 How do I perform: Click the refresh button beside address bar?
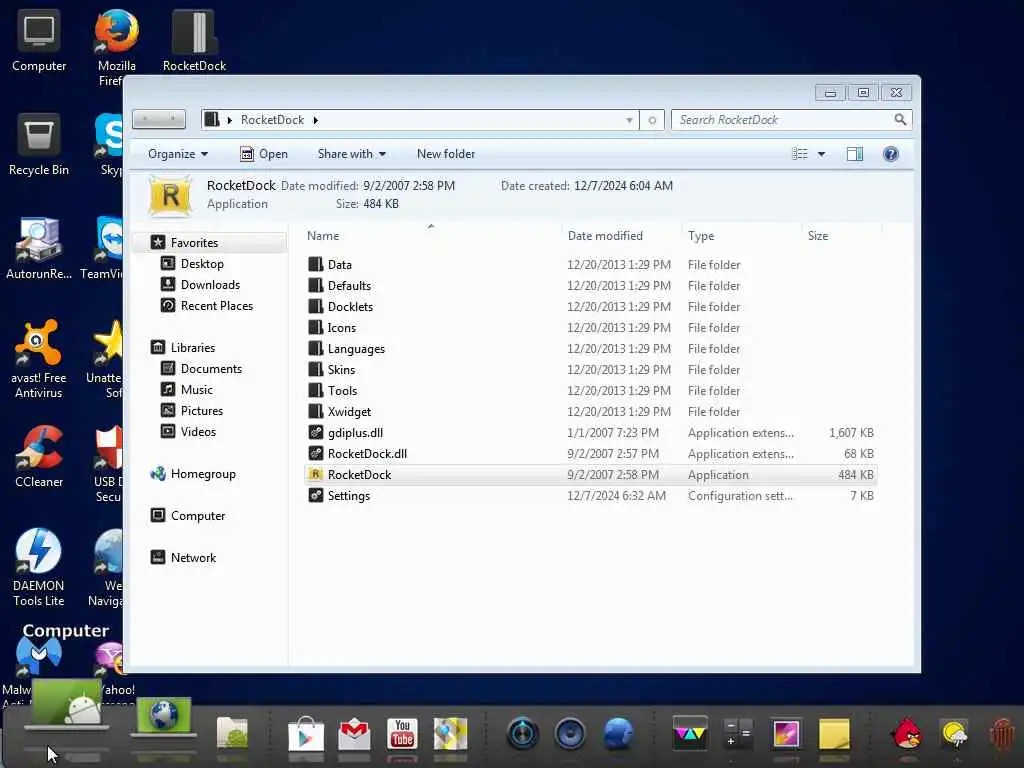(652, 120)
